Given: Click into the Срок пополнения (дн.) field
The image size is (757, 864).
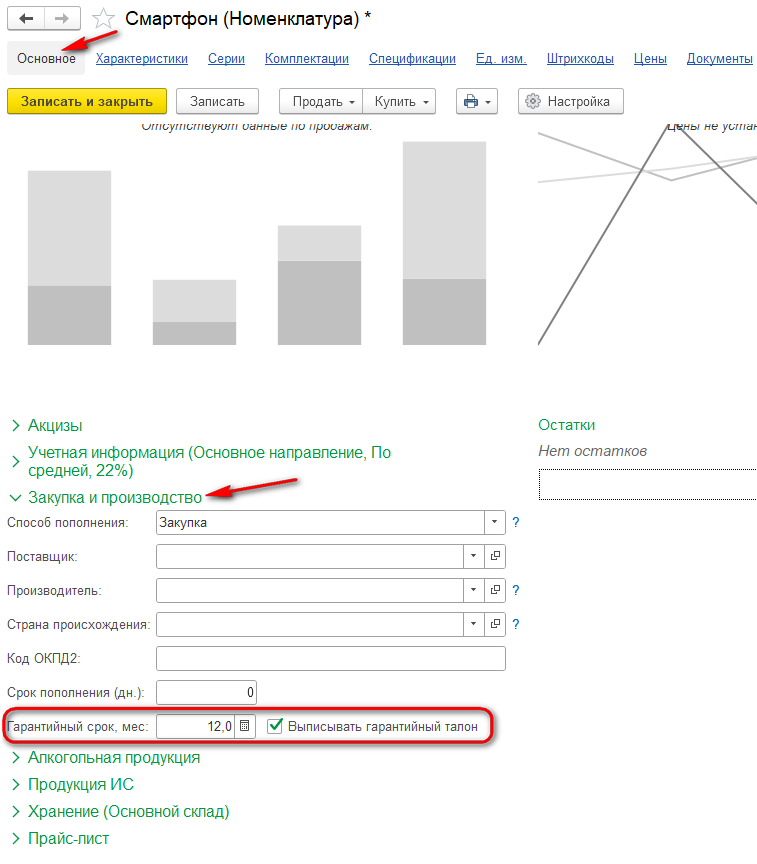Looking at the screenshot, I should point(207,693).
